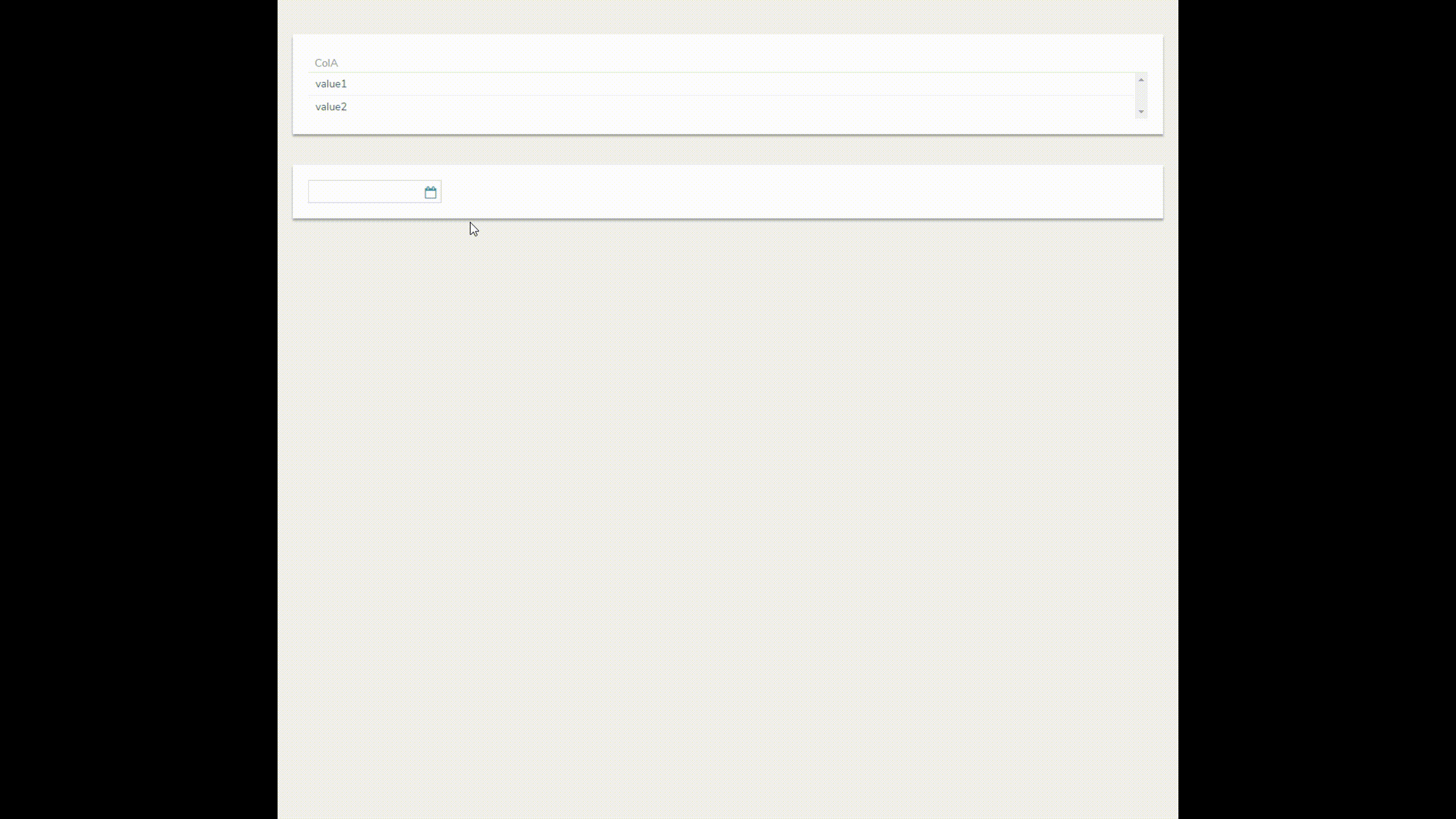
Task: Click yellow gap between the two cards
Action: (728, 150)
